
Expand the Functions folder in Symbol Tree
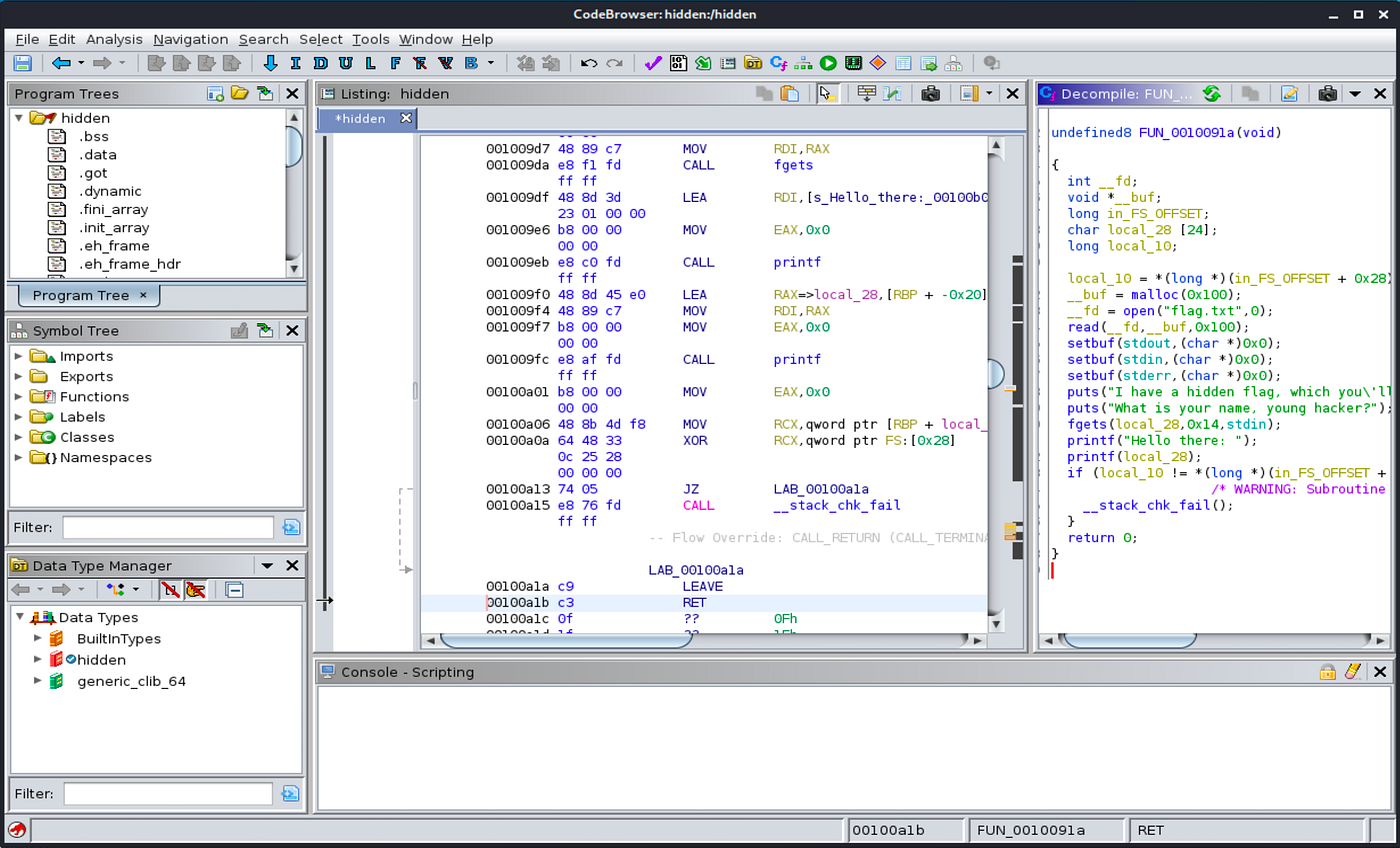[x=18, y=397]
